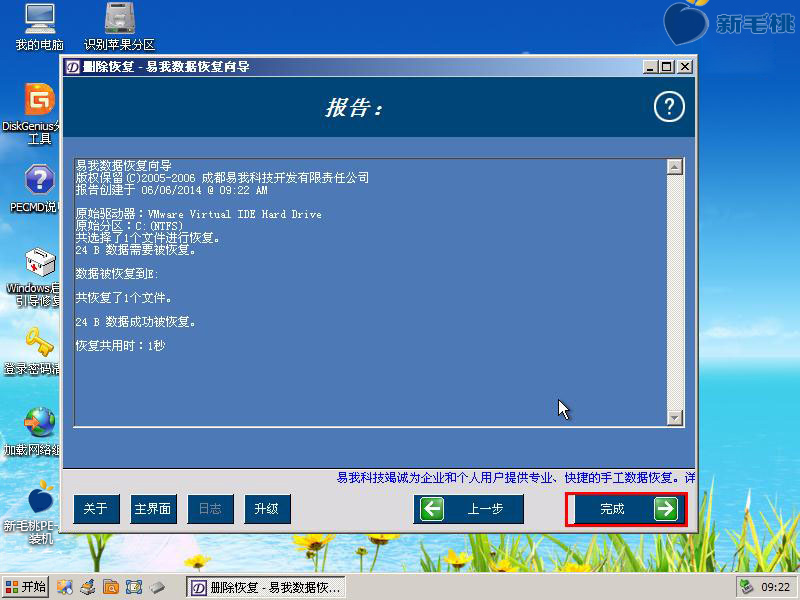The height and width of the screenshot is (600, 800).
Task: Click report line 24 B 数据成功被恢复
Action: [x=136, y=321]
